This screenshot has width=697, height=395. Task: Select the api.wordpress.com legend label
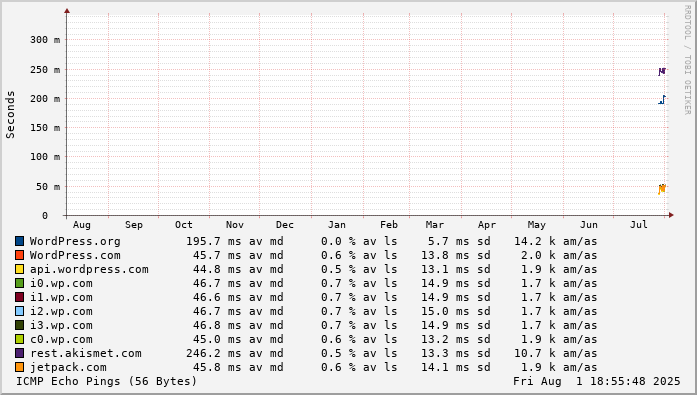tap(89, 269)
